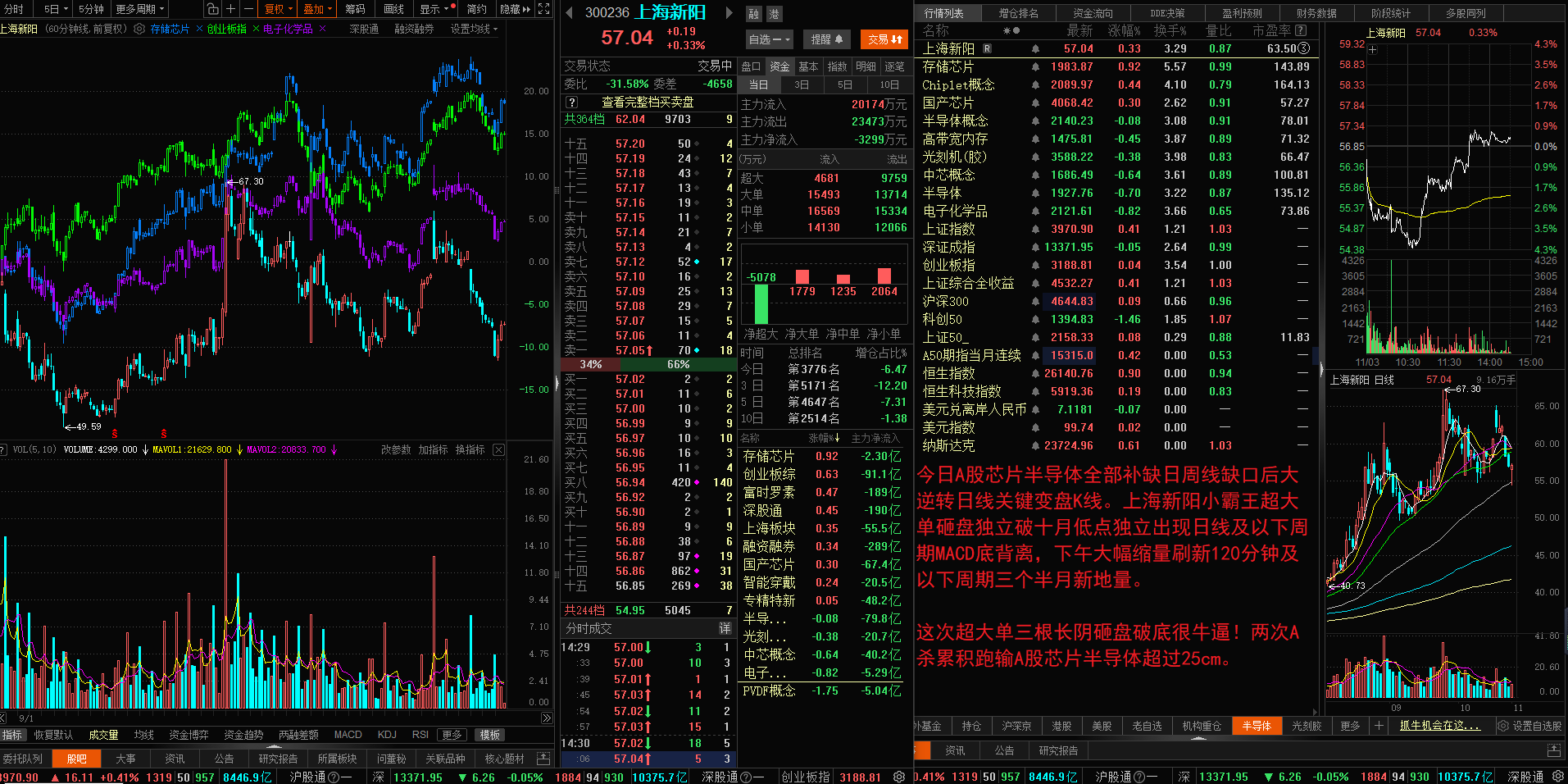Click alert bell in 上海新阳 row

[x=1036, y=49]
